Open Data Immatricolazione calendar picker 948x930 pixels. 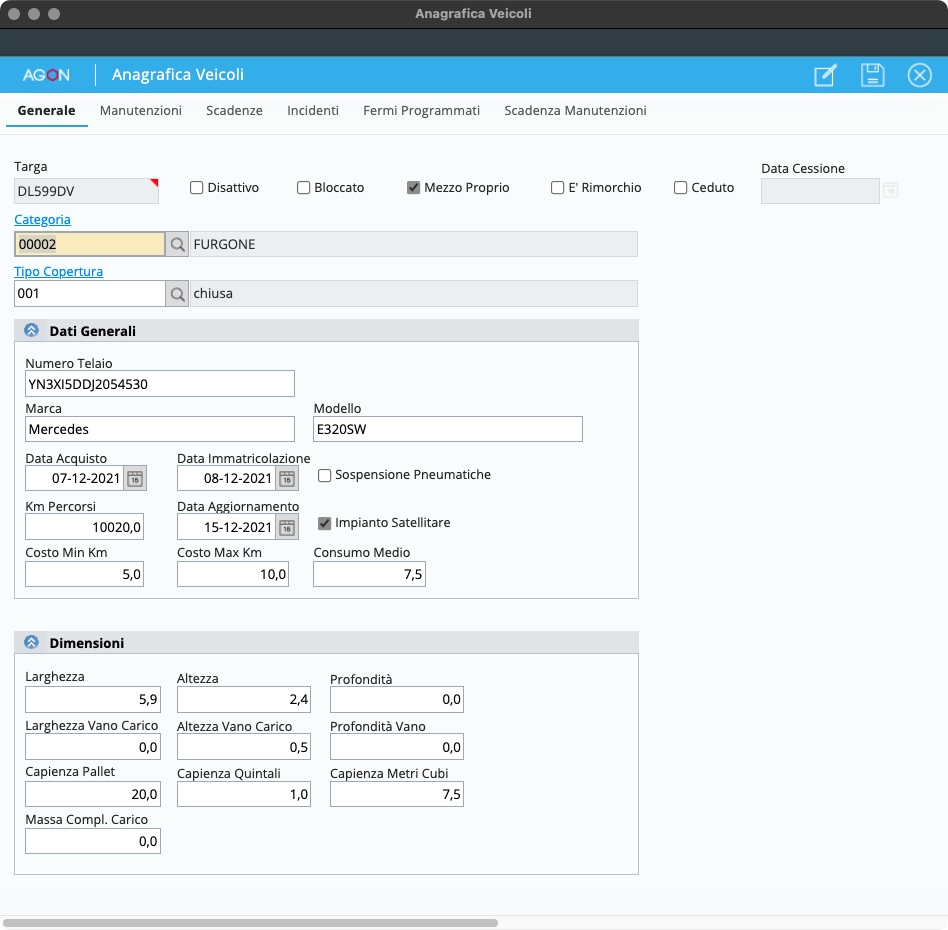(287, 478)
